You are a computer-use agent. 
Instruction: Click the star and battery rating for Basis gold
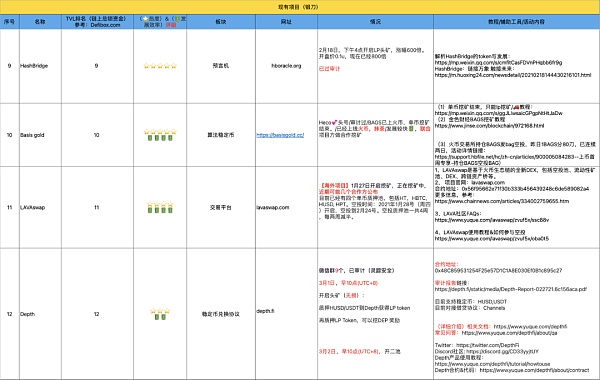click(160, 135)
